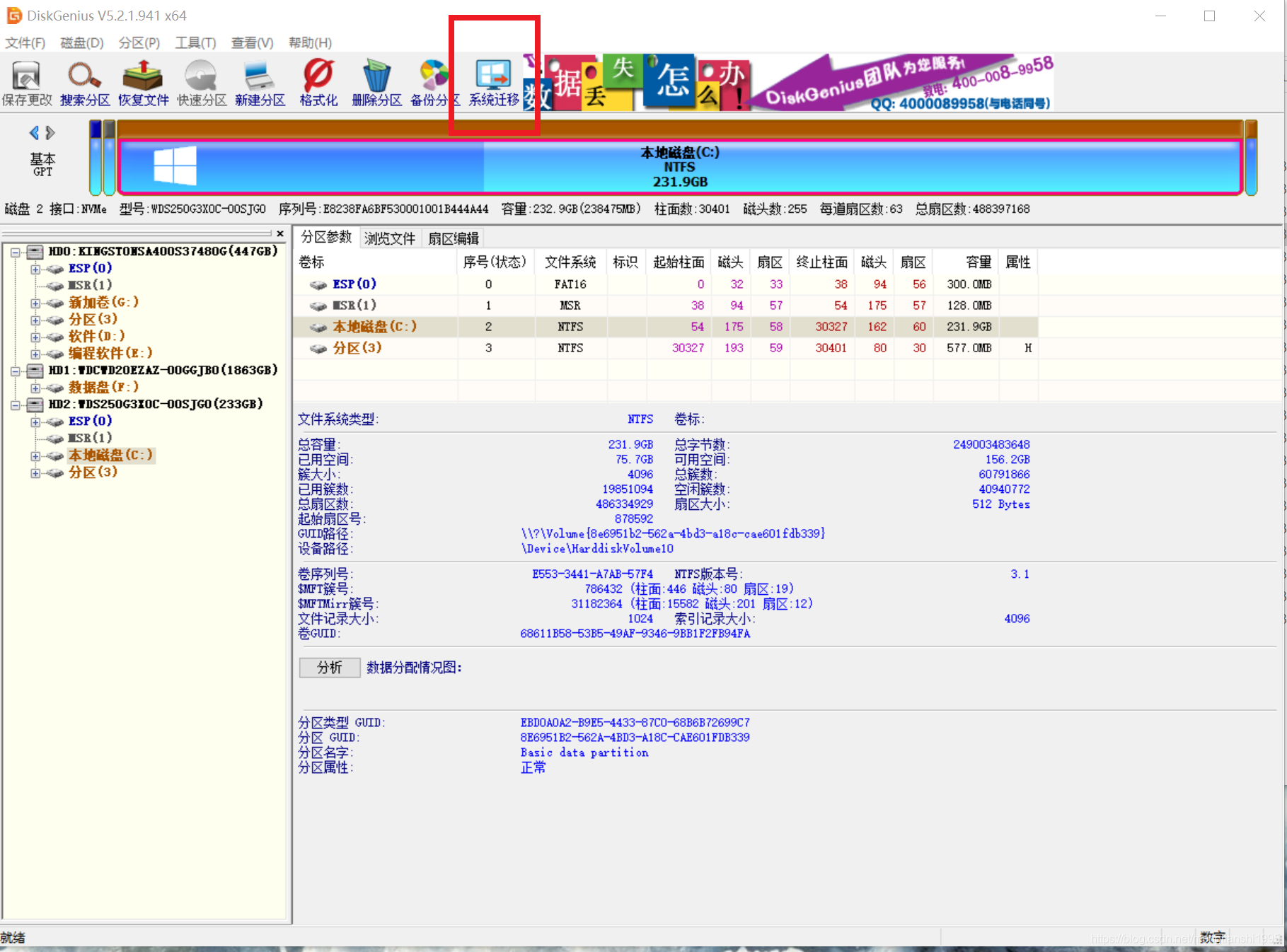Screen dimensions: 1287x952
Task: Switch to the 浏览文件 tab
Action: (390, 238)
